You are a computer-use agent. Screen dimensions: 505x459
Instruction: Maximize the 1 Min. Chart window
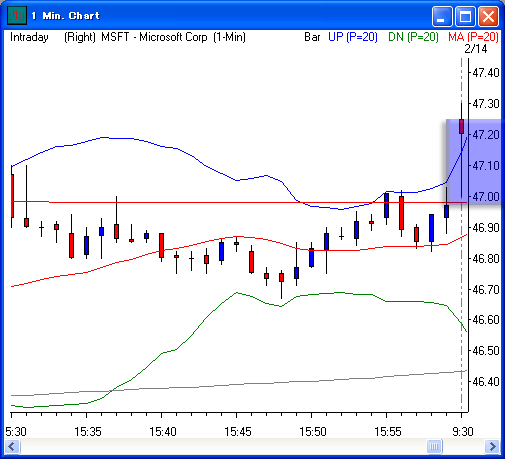pyautogui.click(x=465, y=16)
